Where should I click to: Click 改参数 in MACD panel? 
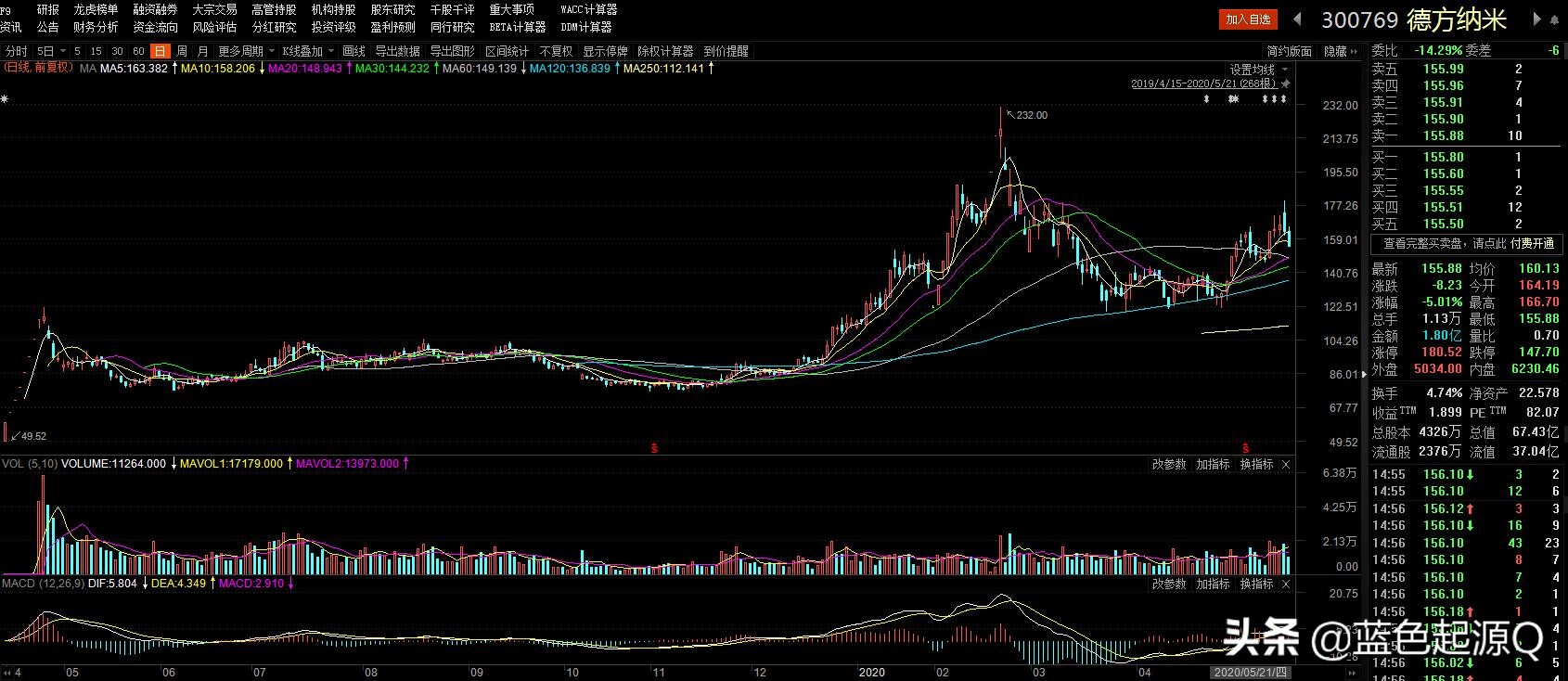click(x=1169, y=584)
